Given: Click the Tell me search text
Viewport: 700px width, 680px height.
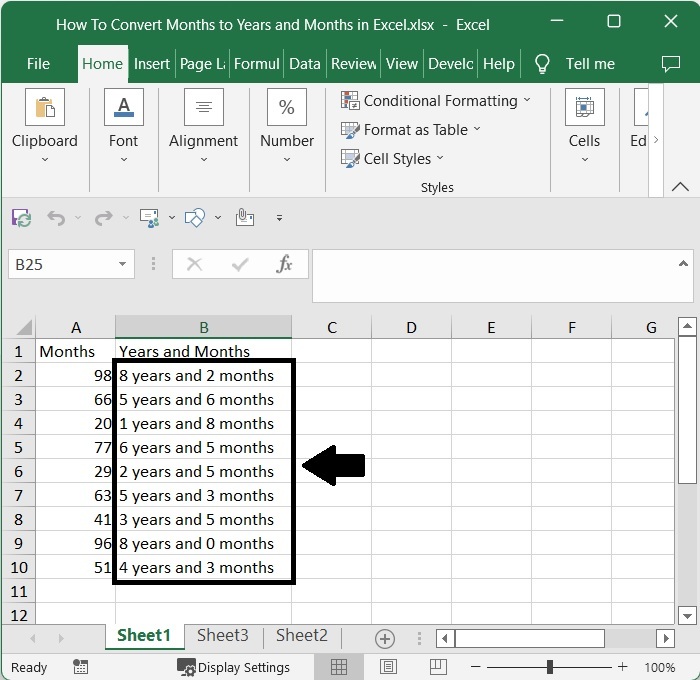Looking at the screenshot, I should click(590, 64).
